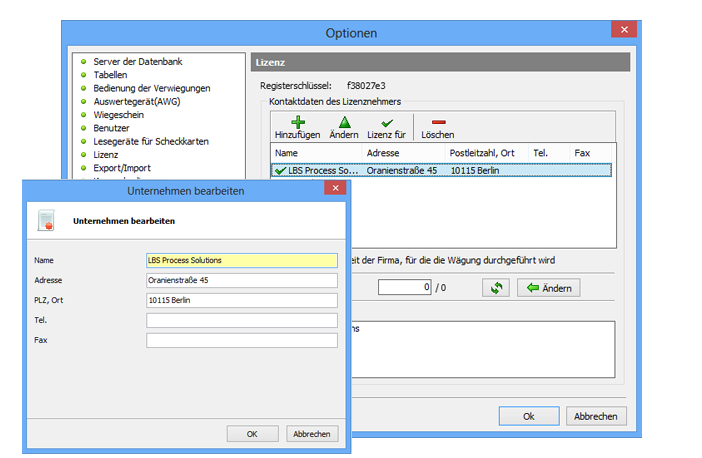Click into the Name text field

pos(241,261)
